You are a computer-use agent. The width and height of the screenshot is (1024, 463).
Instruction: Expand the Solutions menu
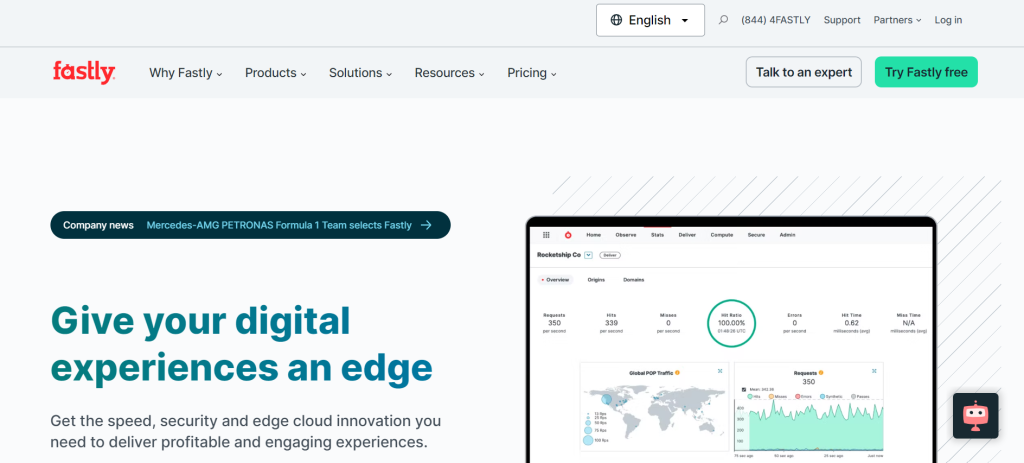(360, 73)
